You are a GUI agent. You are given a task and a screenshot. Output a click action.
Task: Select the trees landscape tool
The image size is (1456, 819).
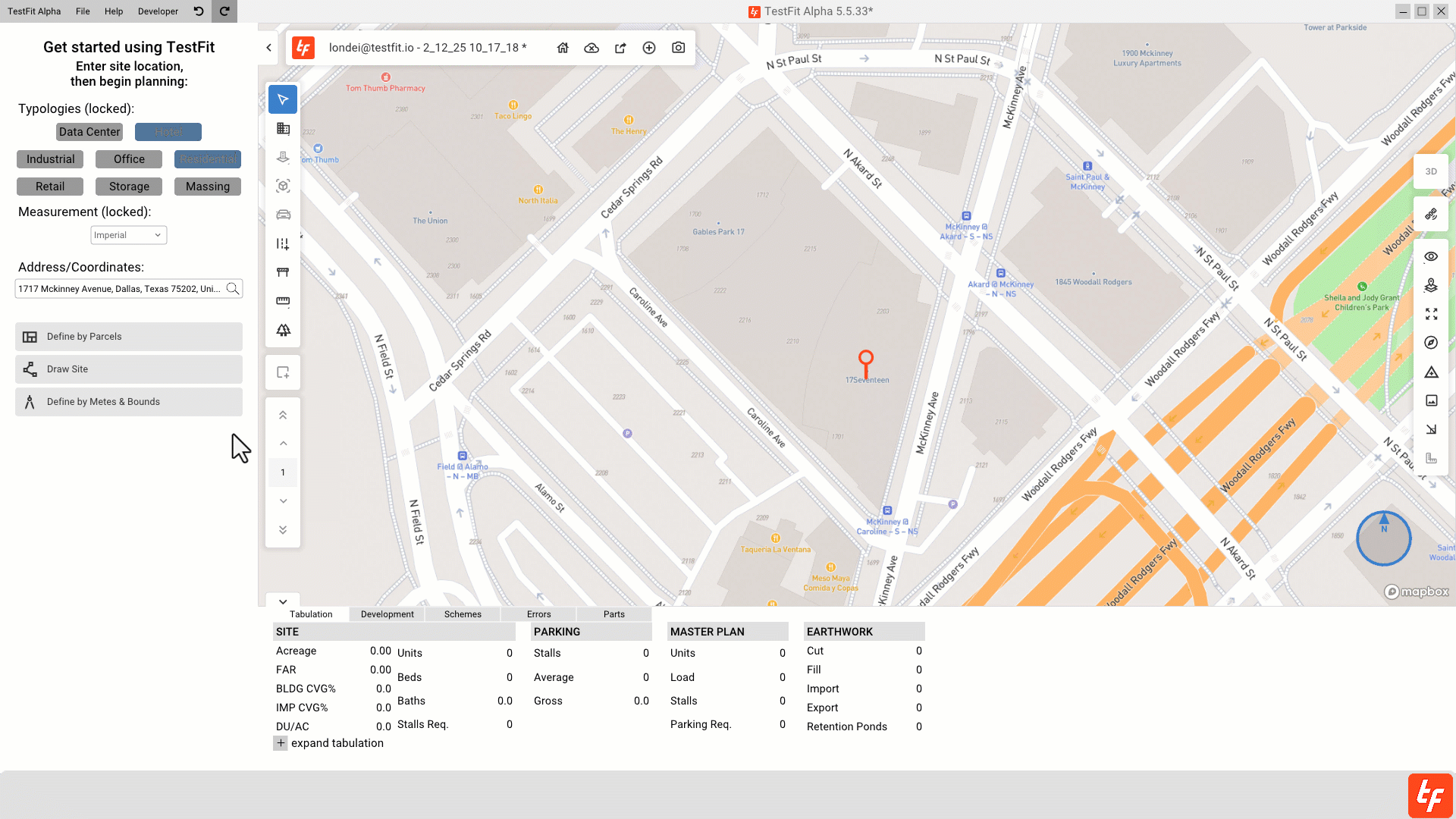[283, 330]
